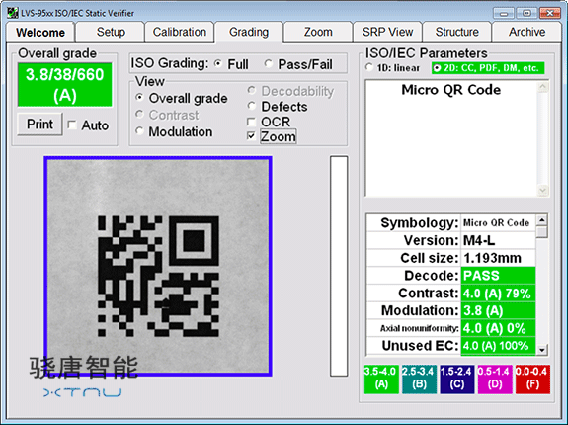This screenshot has height=425, width=568.
Task: Close the Static Verifier window
Action: coord(550,13)
